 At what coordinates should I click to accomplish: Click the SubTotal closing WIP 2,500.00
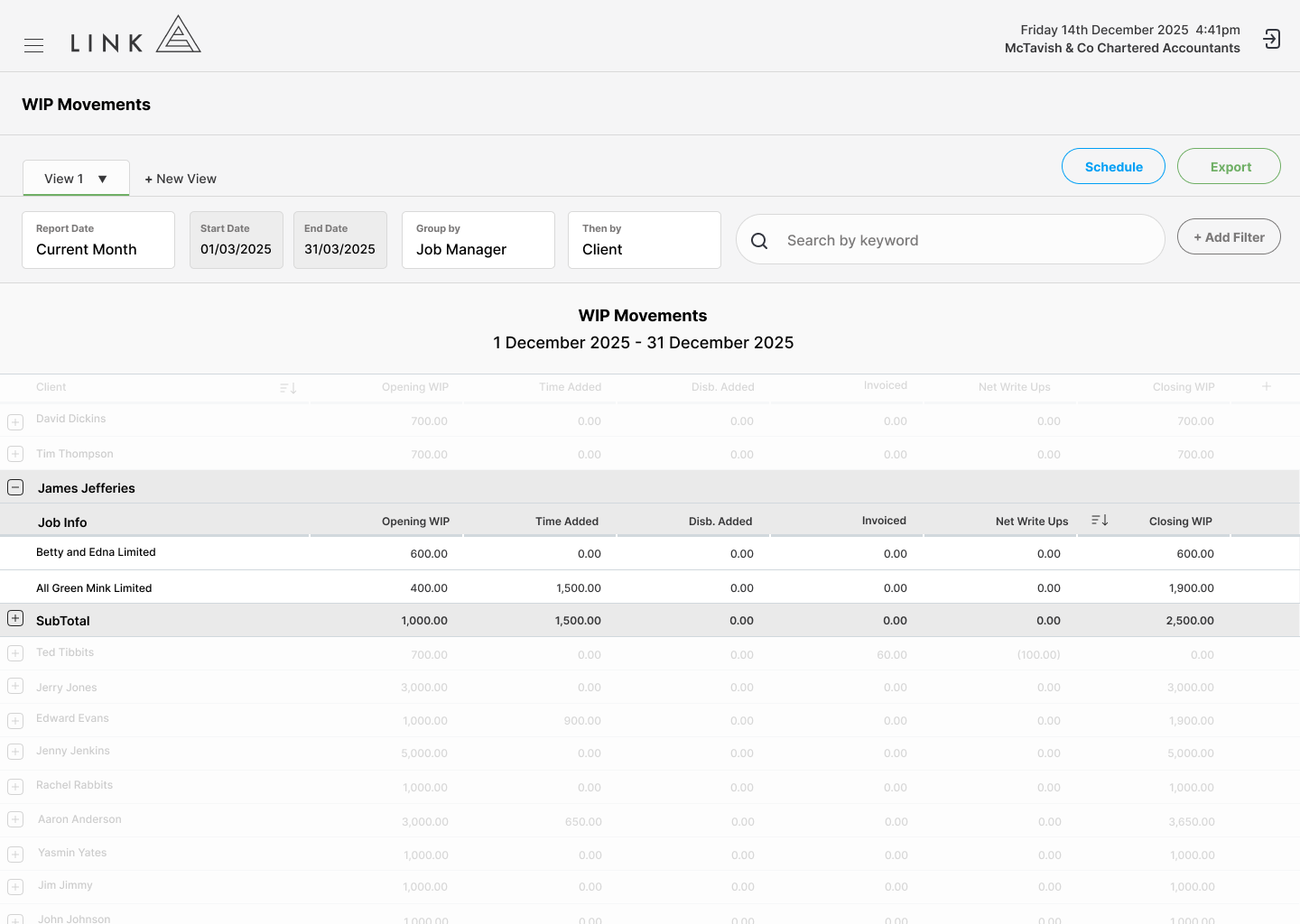click(x=1190, y=621)
